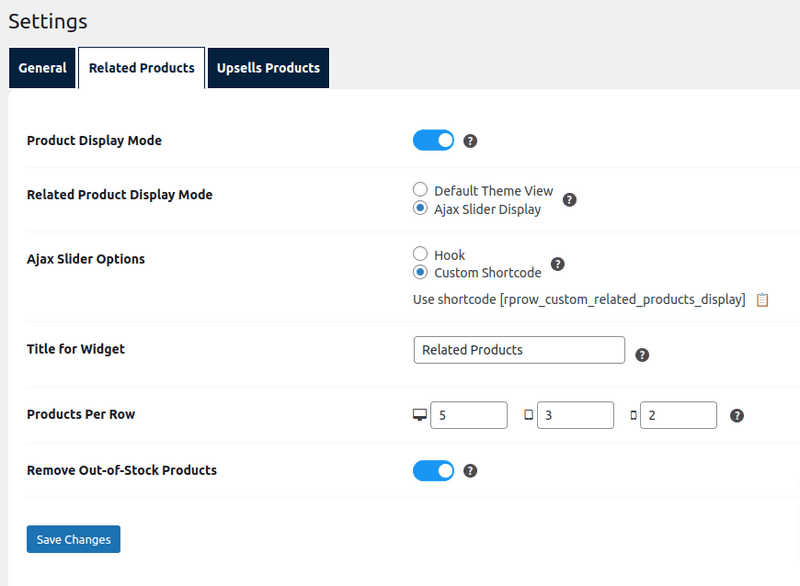Disable the Remove Out-of-Stock Products switch
This screenshot has width=800, height=586.
433,471
